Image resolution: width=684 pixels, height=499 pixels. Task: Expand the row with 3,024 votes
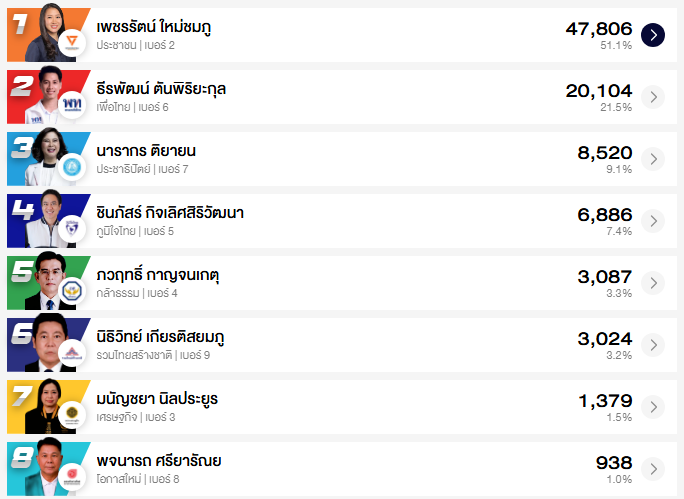(x=652, y=345)
